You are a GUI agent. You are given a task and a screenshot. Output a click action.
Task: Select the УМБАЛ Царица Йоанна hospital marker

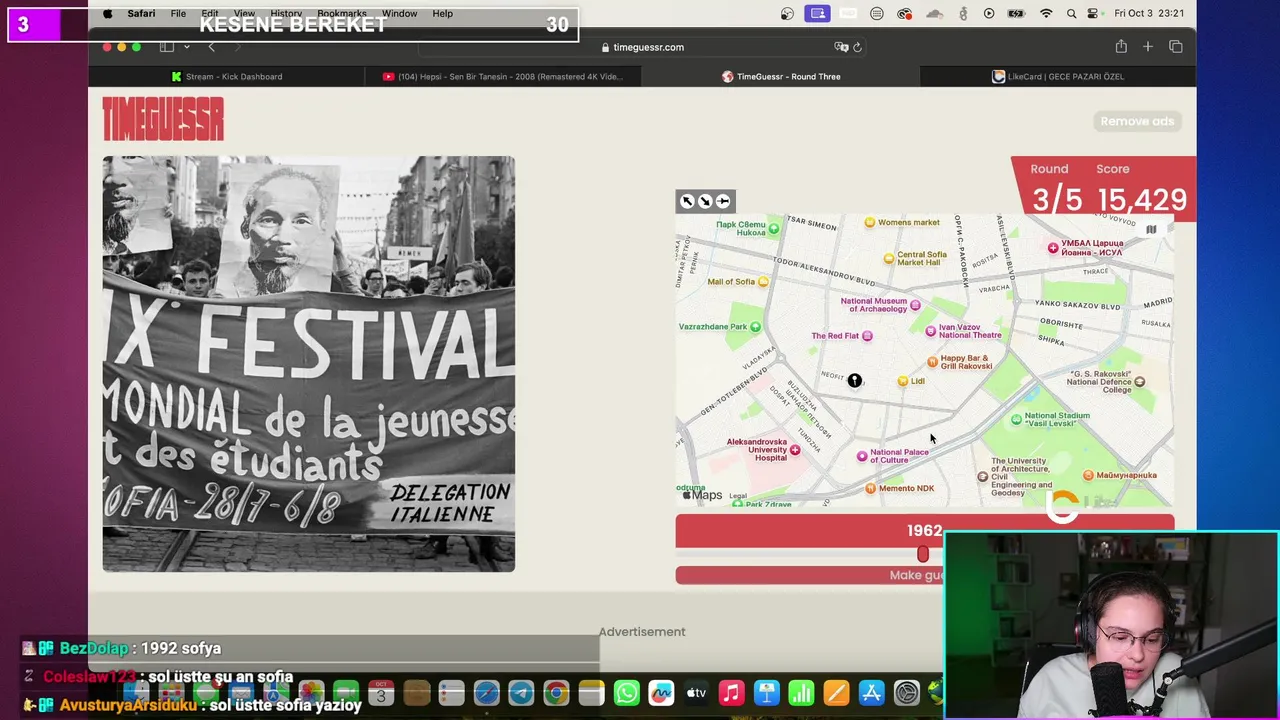(1053, 248)
